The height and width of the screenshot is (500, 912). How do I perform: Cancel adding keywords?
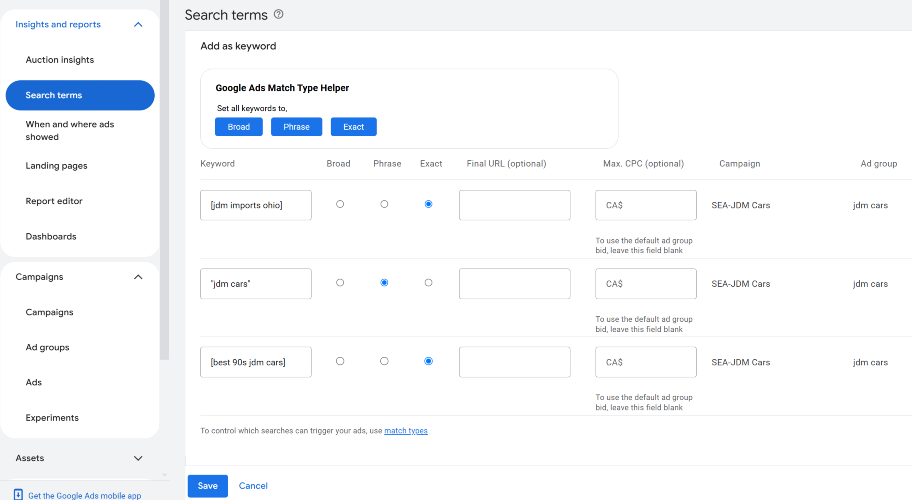point(253,486)
